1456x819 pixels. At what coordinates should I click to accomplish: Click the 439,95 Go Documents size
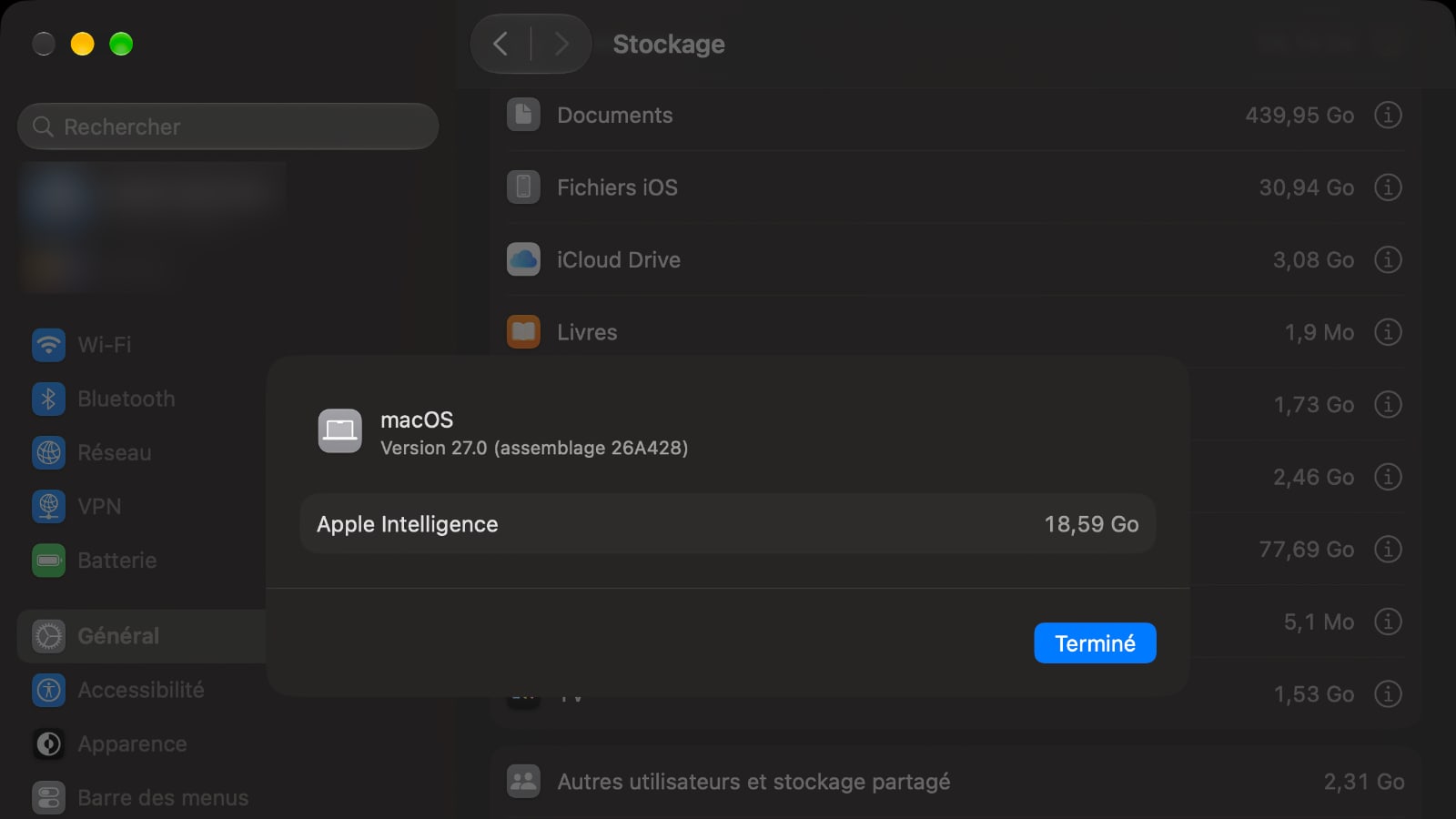[x=1299, y=116]
